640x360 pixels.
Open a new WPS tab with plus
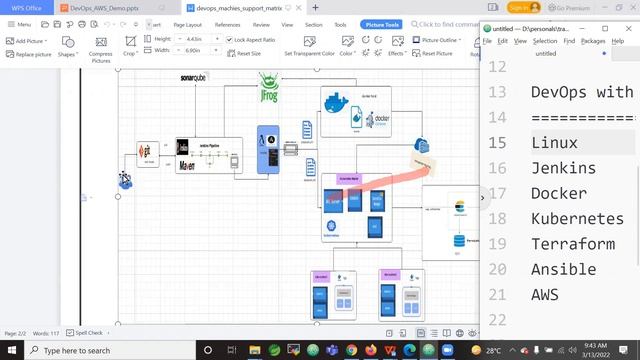pyautogui.click(x=315, y=8)
